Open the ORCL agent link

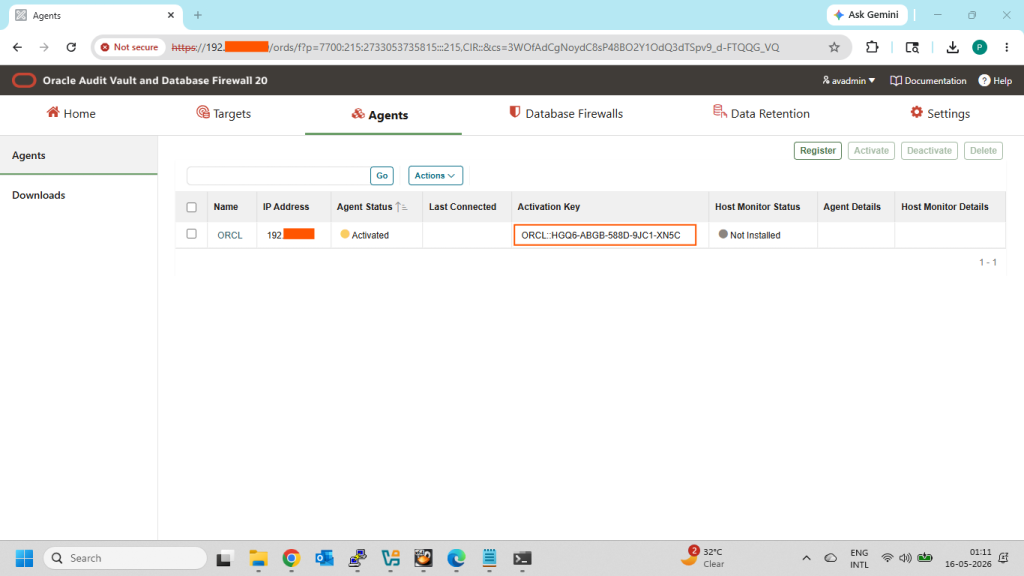tap(230, 235)
